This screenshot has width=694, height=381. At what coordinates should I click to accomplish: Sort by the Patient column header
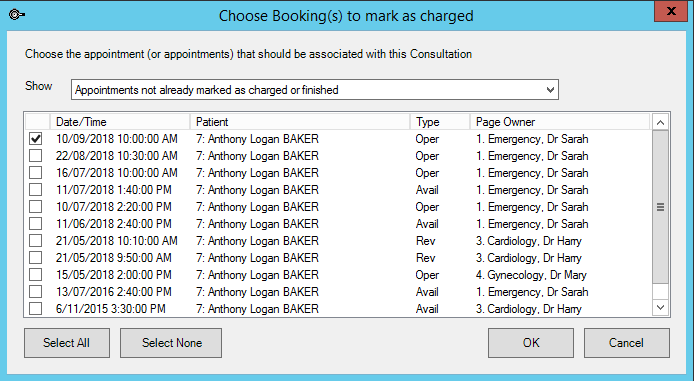click(300, 122)
